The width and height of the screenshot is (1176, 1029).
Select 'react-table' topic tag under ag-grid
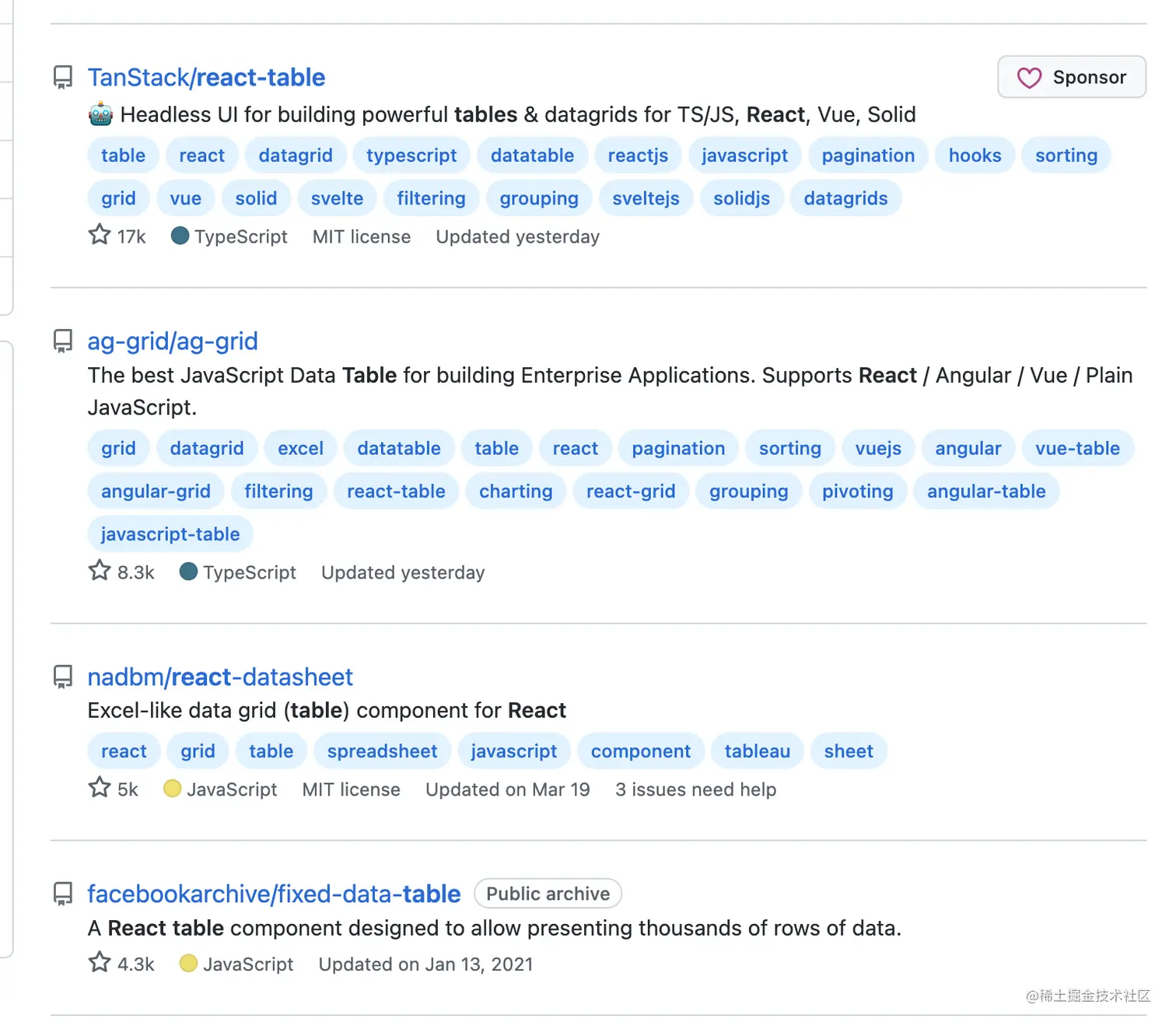(x=396, y=491)
